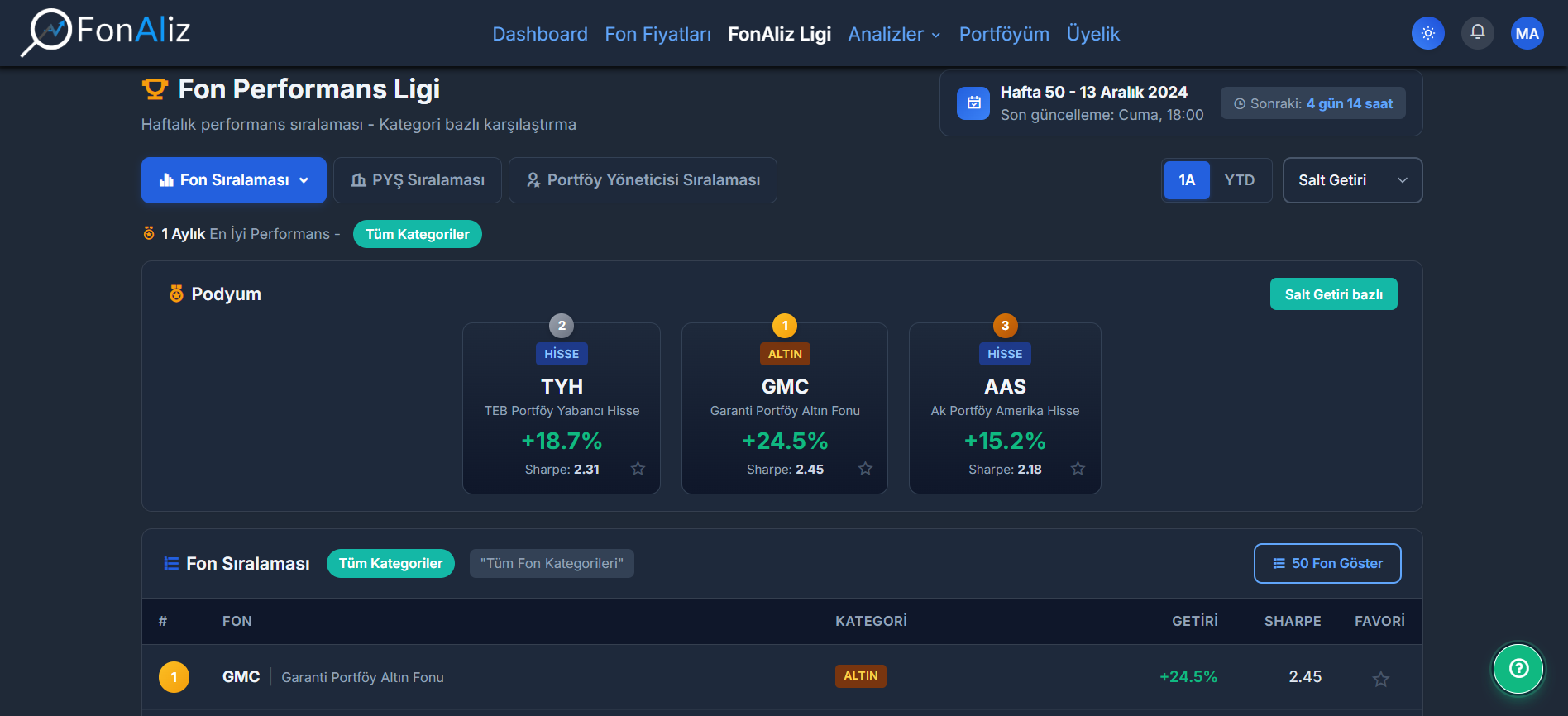
Task: Click the FonAliz logo
Action: point(106,32)
